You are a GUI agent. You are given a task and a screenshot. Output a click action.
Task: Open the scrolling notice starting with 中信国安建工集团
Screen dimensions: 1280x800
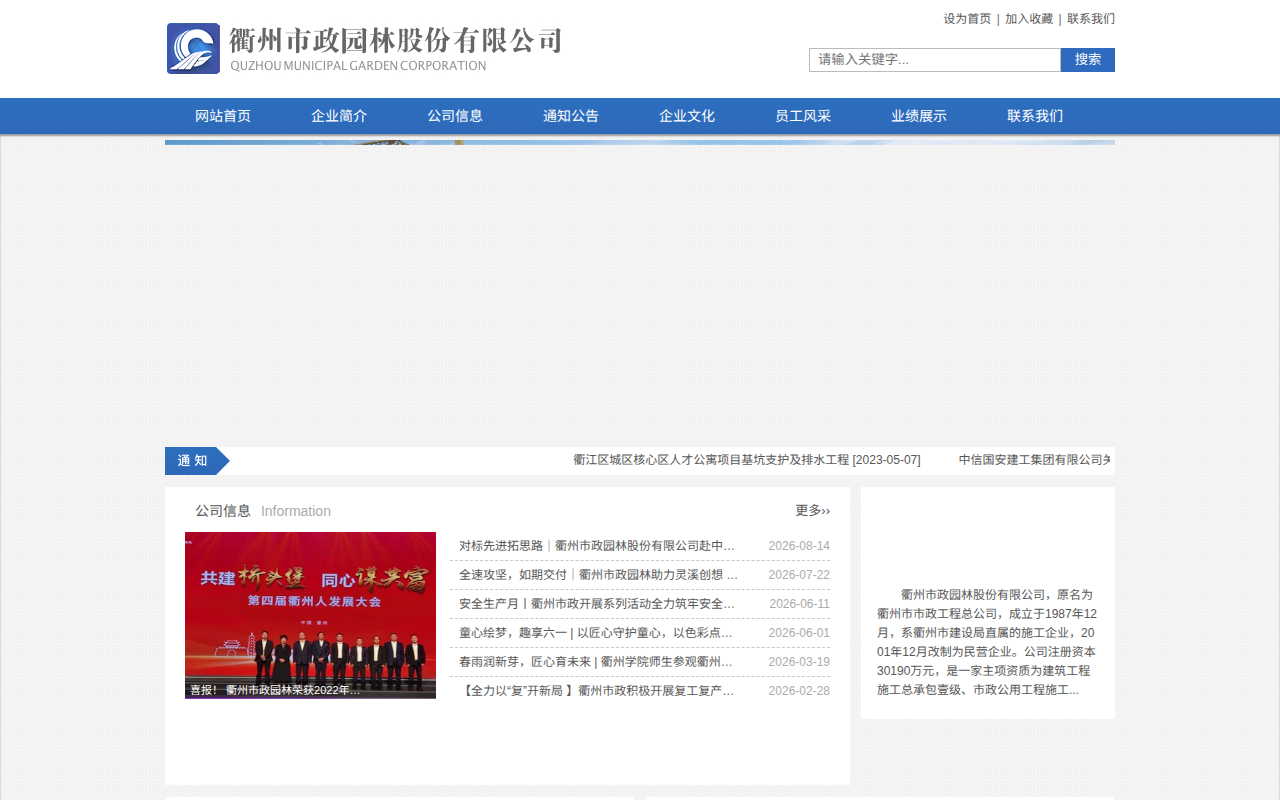point(1035,460)
